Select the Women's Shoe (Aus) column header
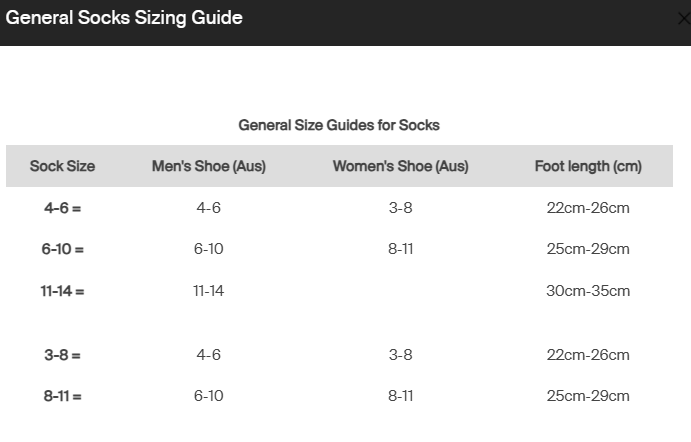Viewport: 691px width, 442px height. tap(401, 166)
